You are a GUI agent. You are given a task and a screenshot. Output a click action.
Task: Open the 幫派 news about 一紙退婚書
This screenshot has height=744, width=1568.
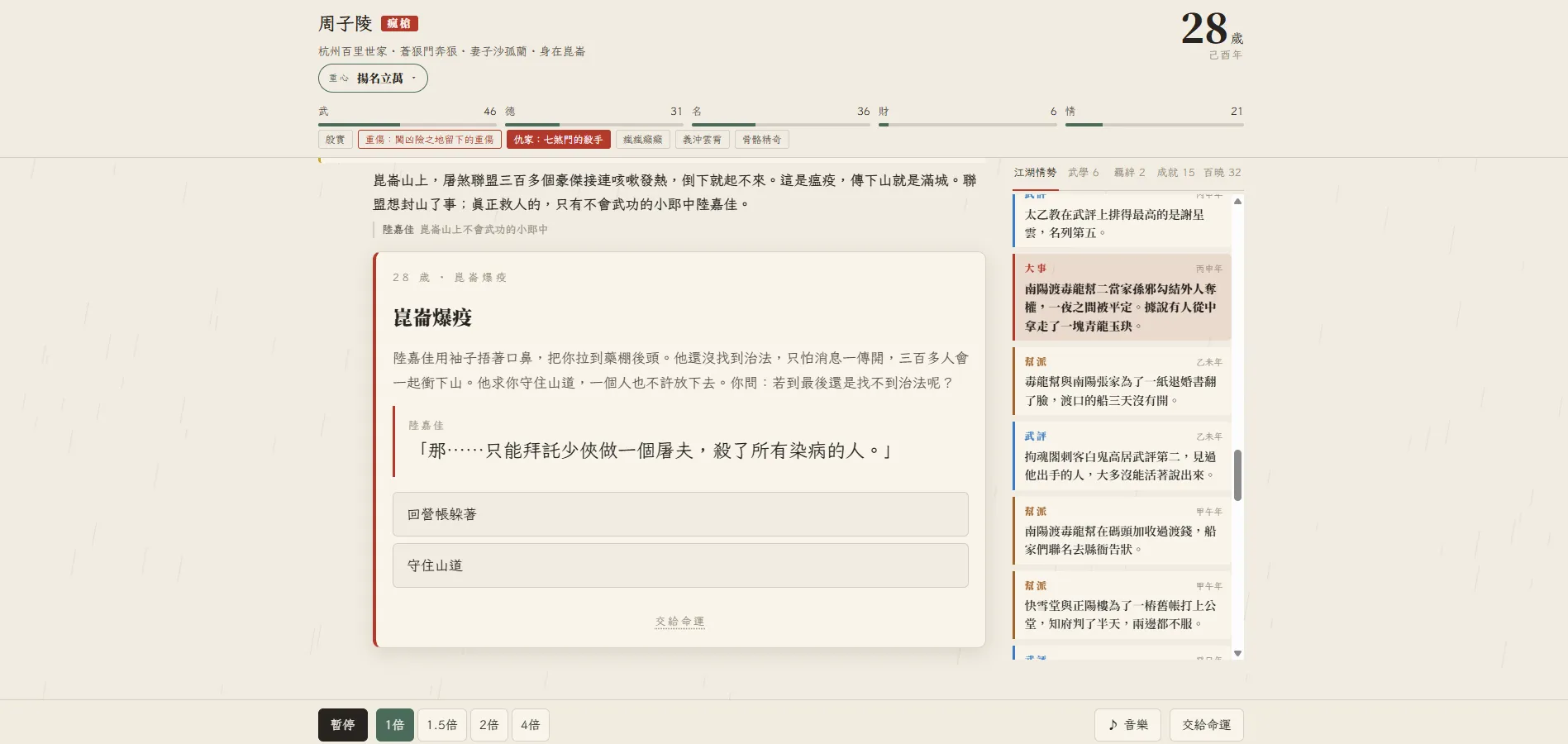1122,381
